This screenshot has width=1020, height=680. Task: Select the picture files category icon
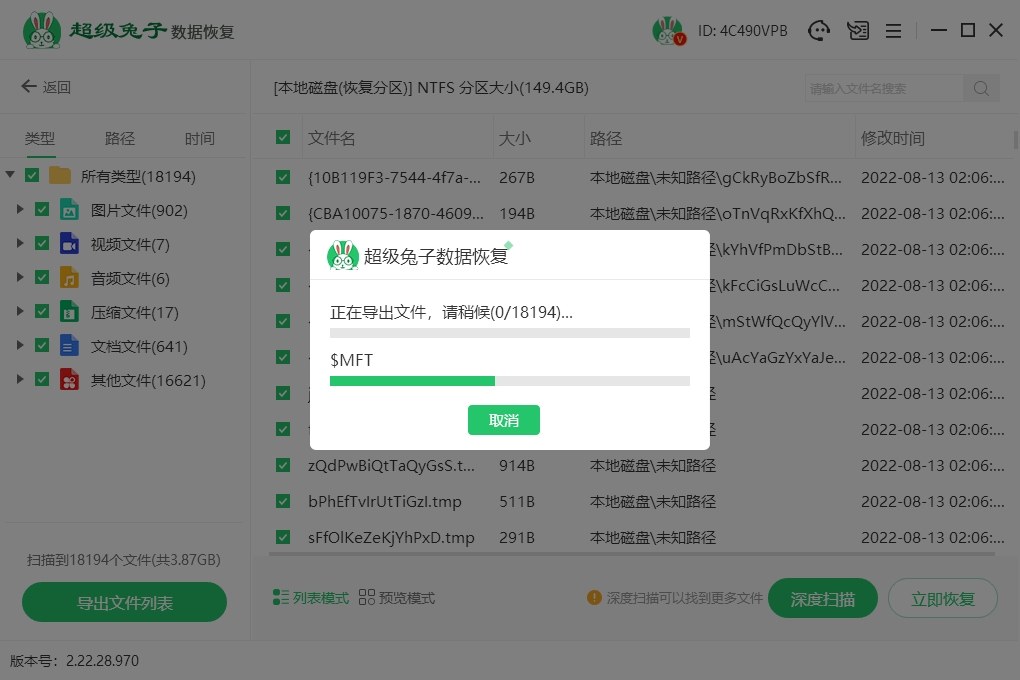pyautogui.click(x=69, y=210)
